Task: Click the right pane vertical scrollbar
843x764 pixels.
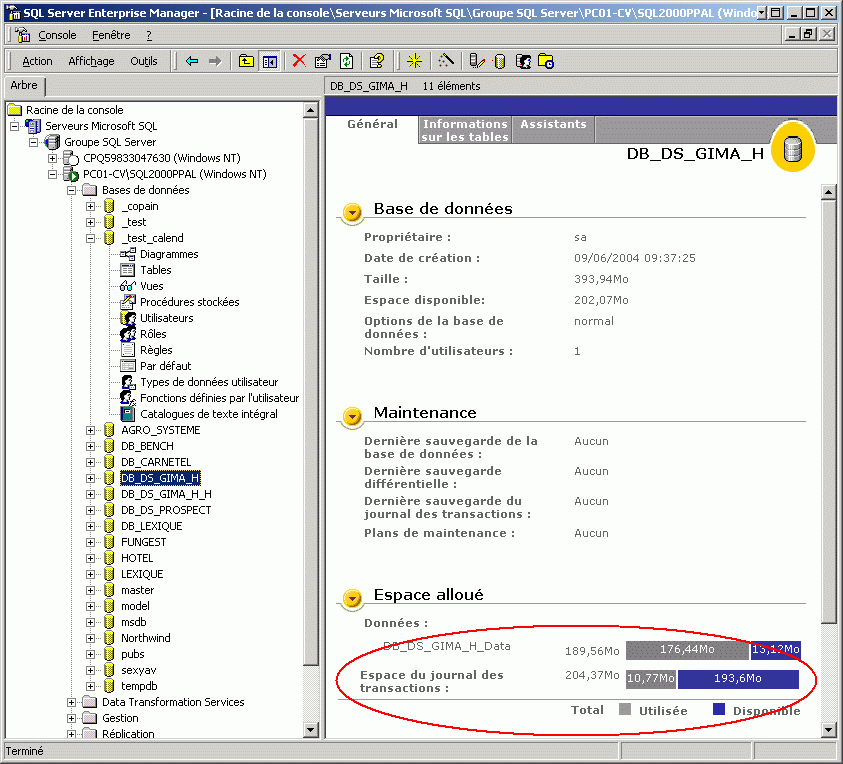Action: click(828, 400)
